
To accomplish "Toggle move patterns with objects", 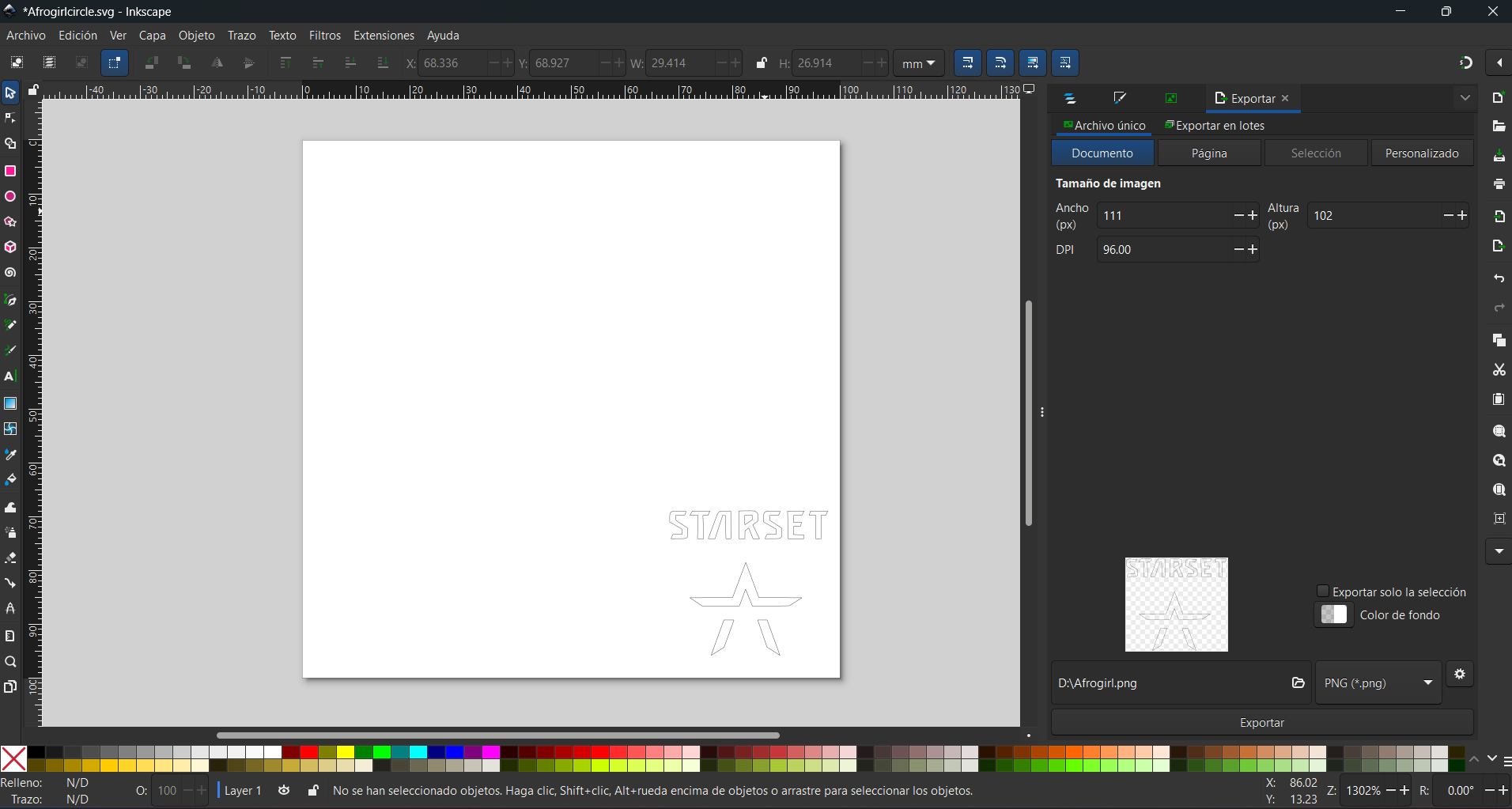I will pos(1065,62).
